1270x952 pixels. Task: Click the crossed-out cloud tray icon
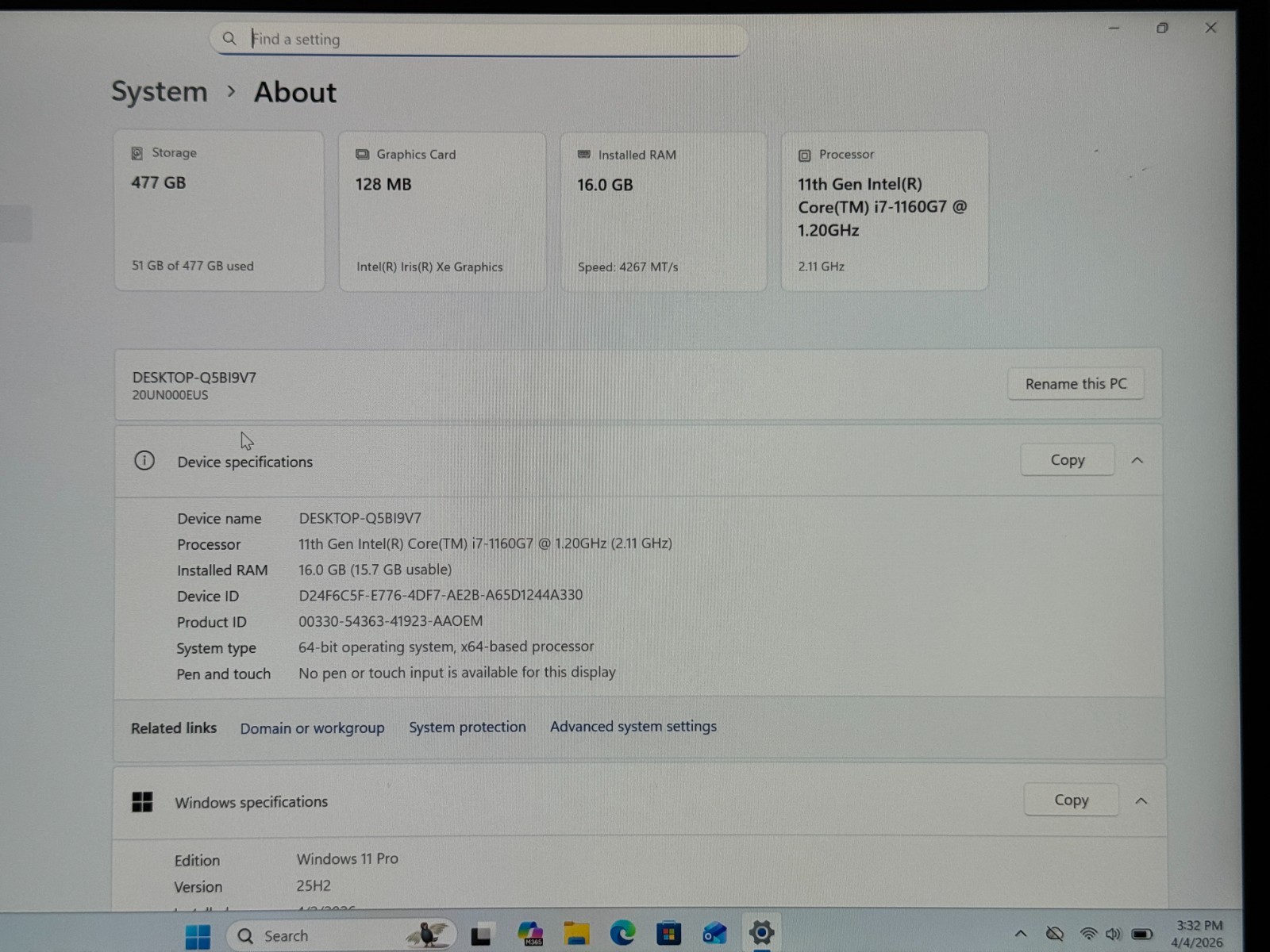[x=1055, y=934]
